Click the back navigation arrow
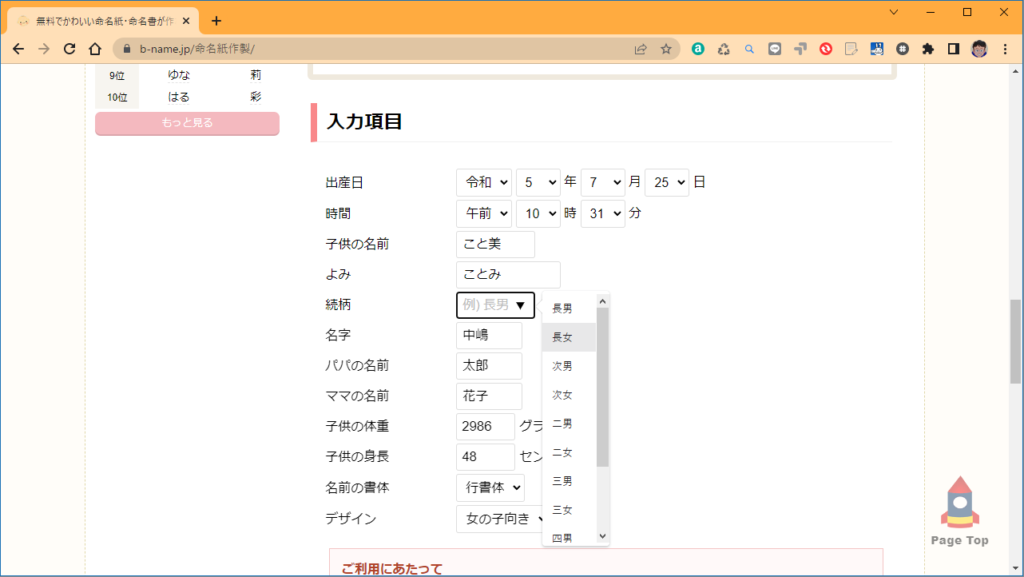 [x=18, y=48]
